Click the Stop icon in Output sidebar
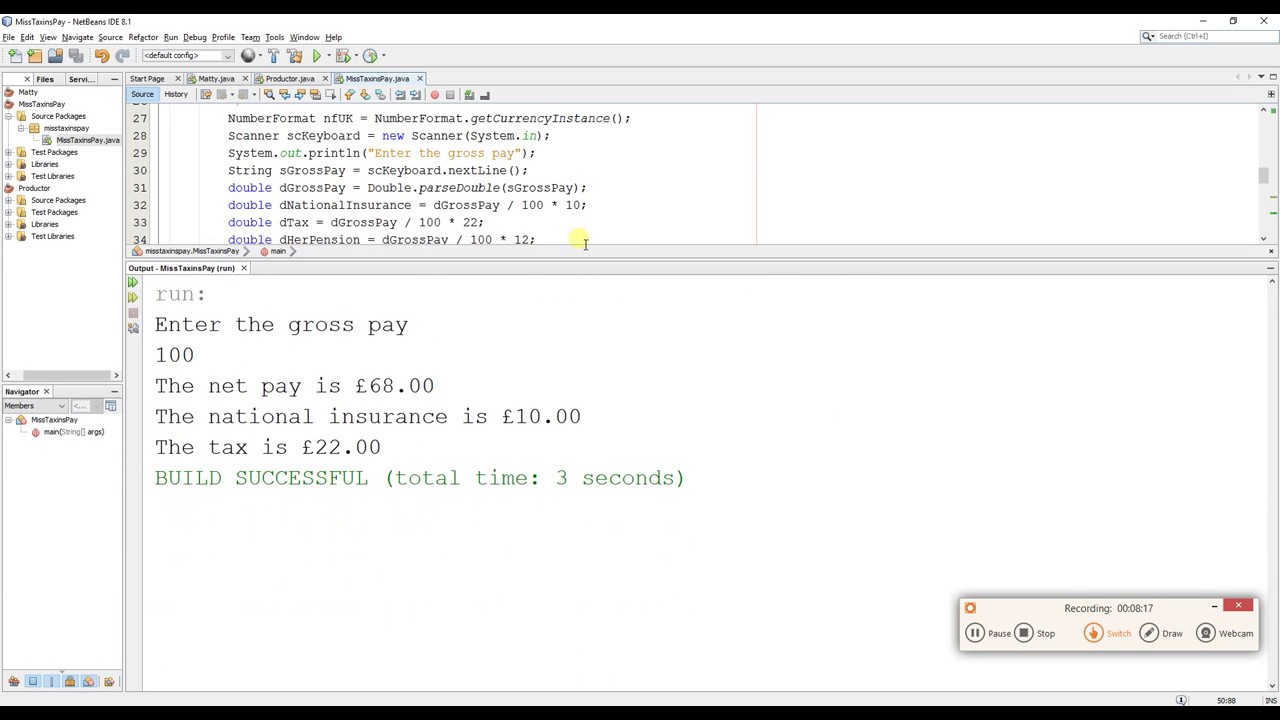Viewport: 1280px width, 720px height. click(x=133, y=313)
